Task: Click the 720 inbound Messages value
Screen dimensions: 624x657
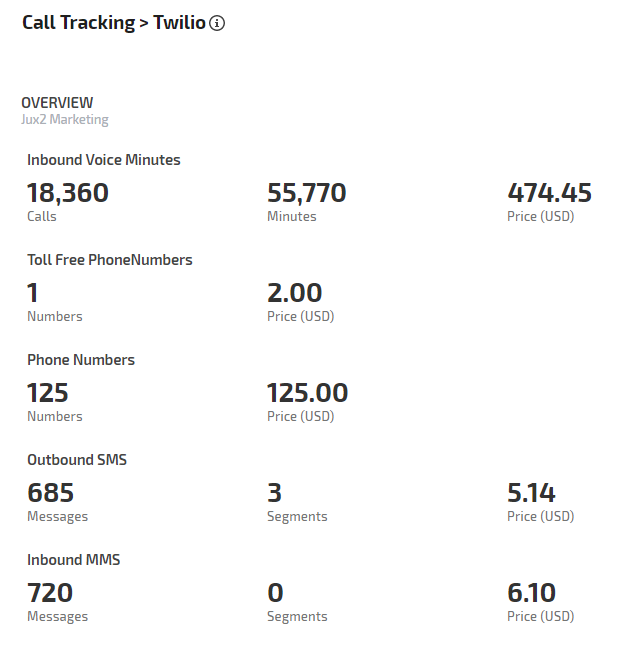Action: pyautogui.click(x=50, y=593)
